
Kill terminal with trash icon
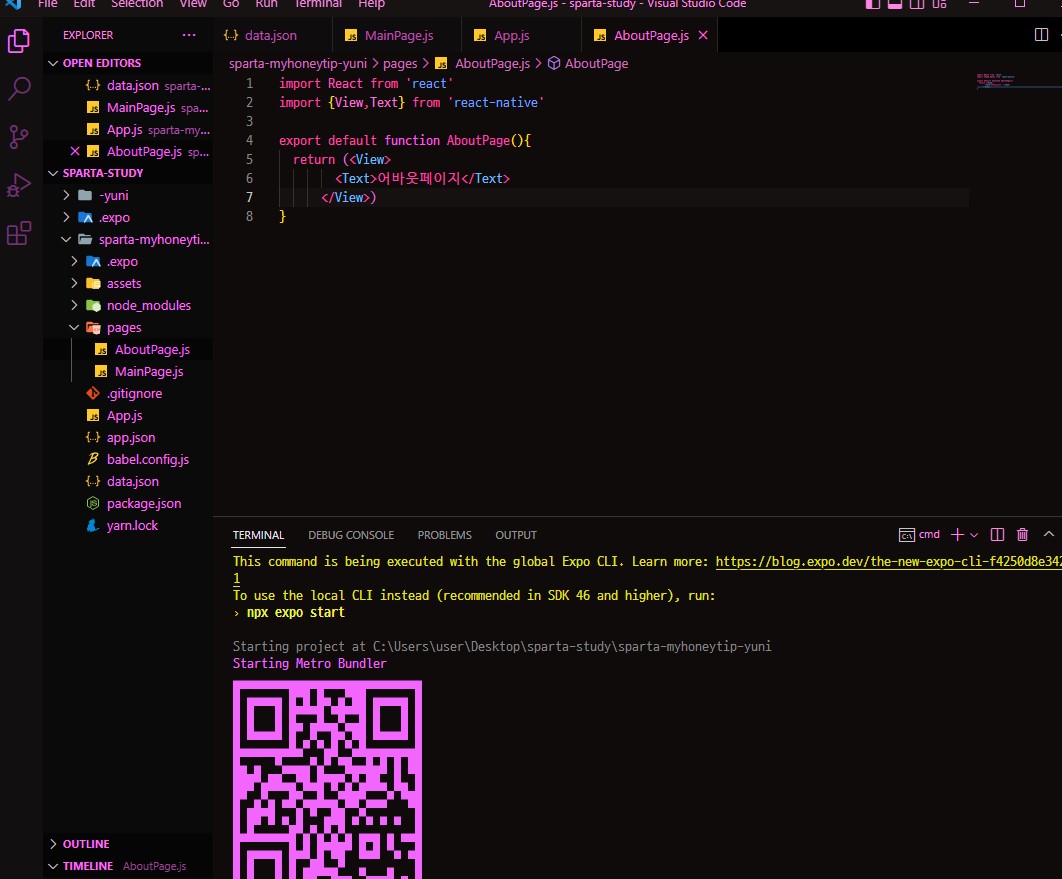[1022, 535]
